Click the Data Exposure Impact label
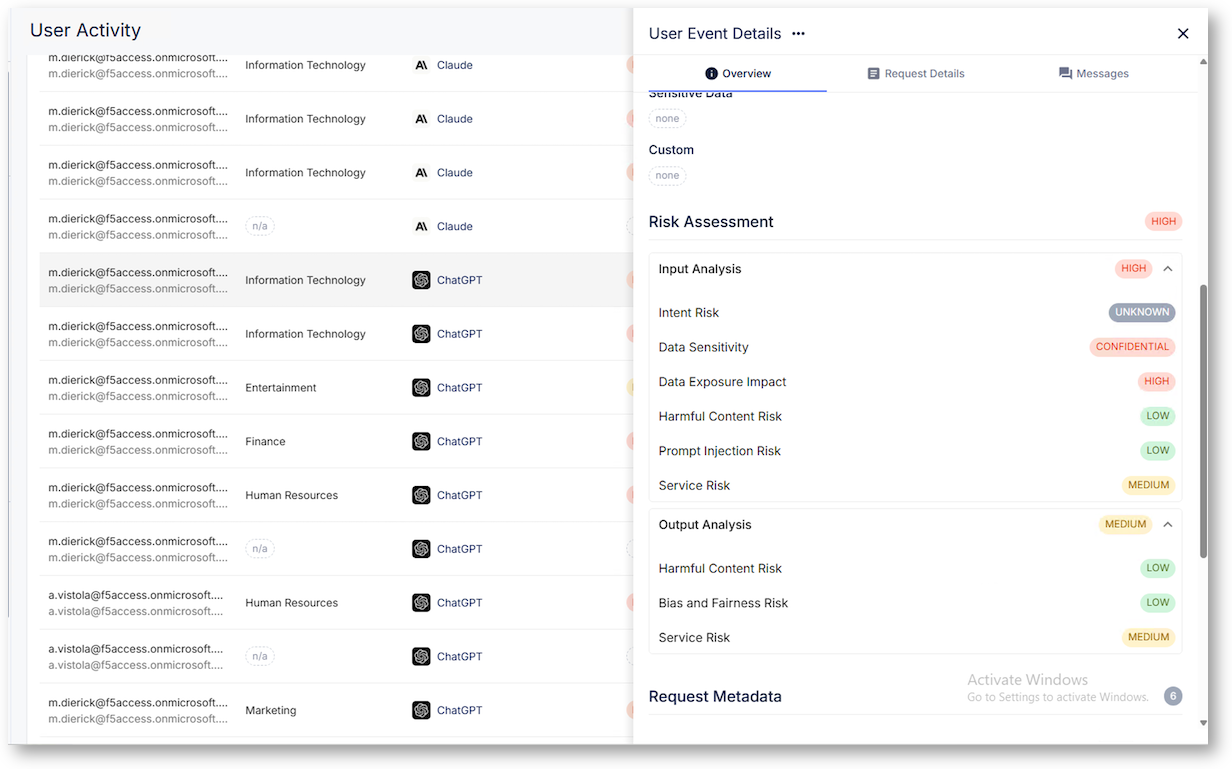The image size is (1232, 769). [723, 382]
